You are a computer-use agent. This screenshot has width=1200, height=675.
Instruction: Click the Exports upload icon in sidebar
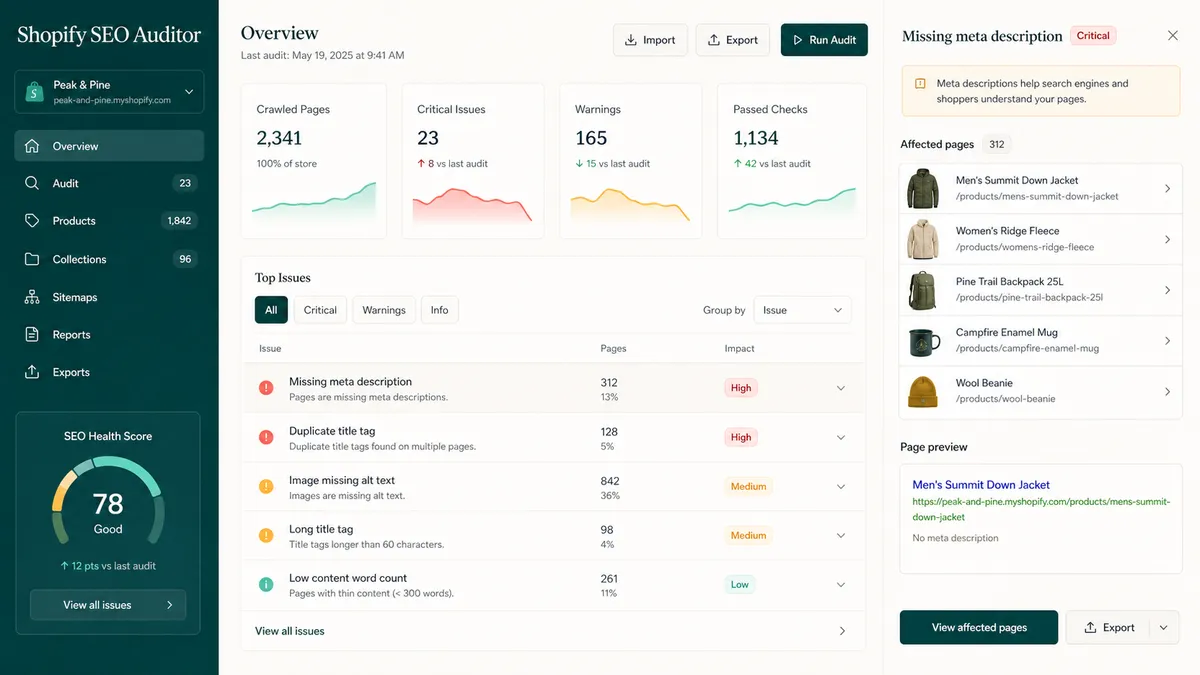coord(33,372)
